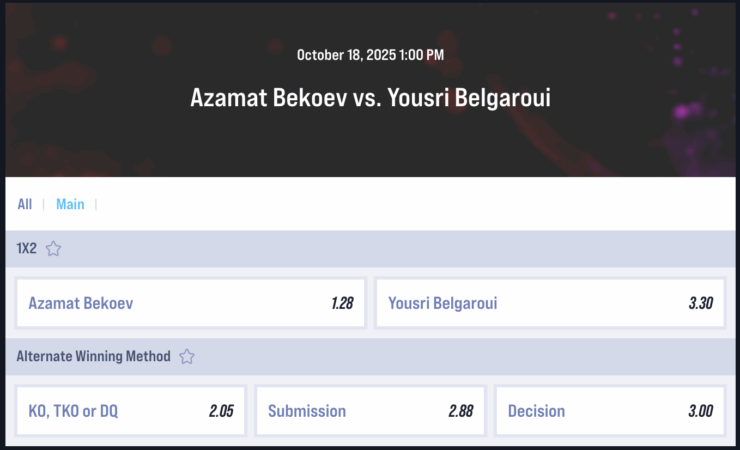Pick Yousri Belgaroui in the 1X2 market
This screenshot has width=740, height=450.
(549, 303)
